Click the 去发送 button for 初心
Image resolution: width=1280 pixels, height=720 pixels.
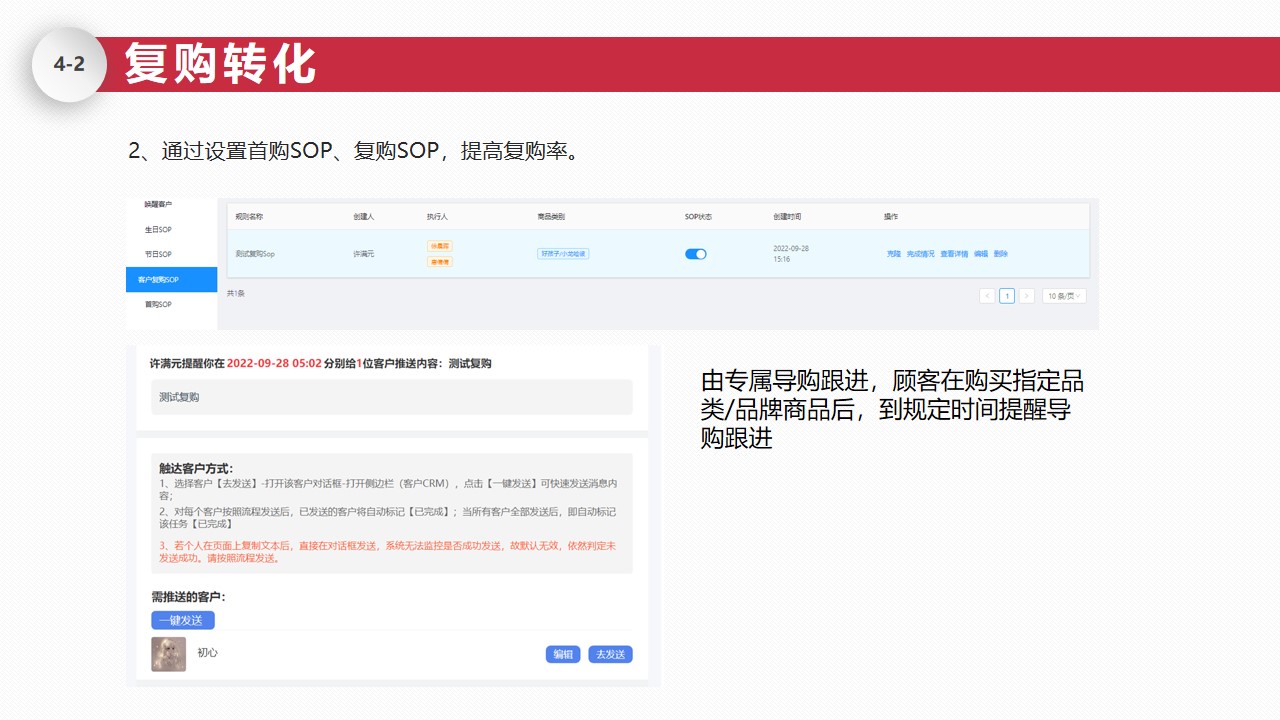tap(610, 655)
